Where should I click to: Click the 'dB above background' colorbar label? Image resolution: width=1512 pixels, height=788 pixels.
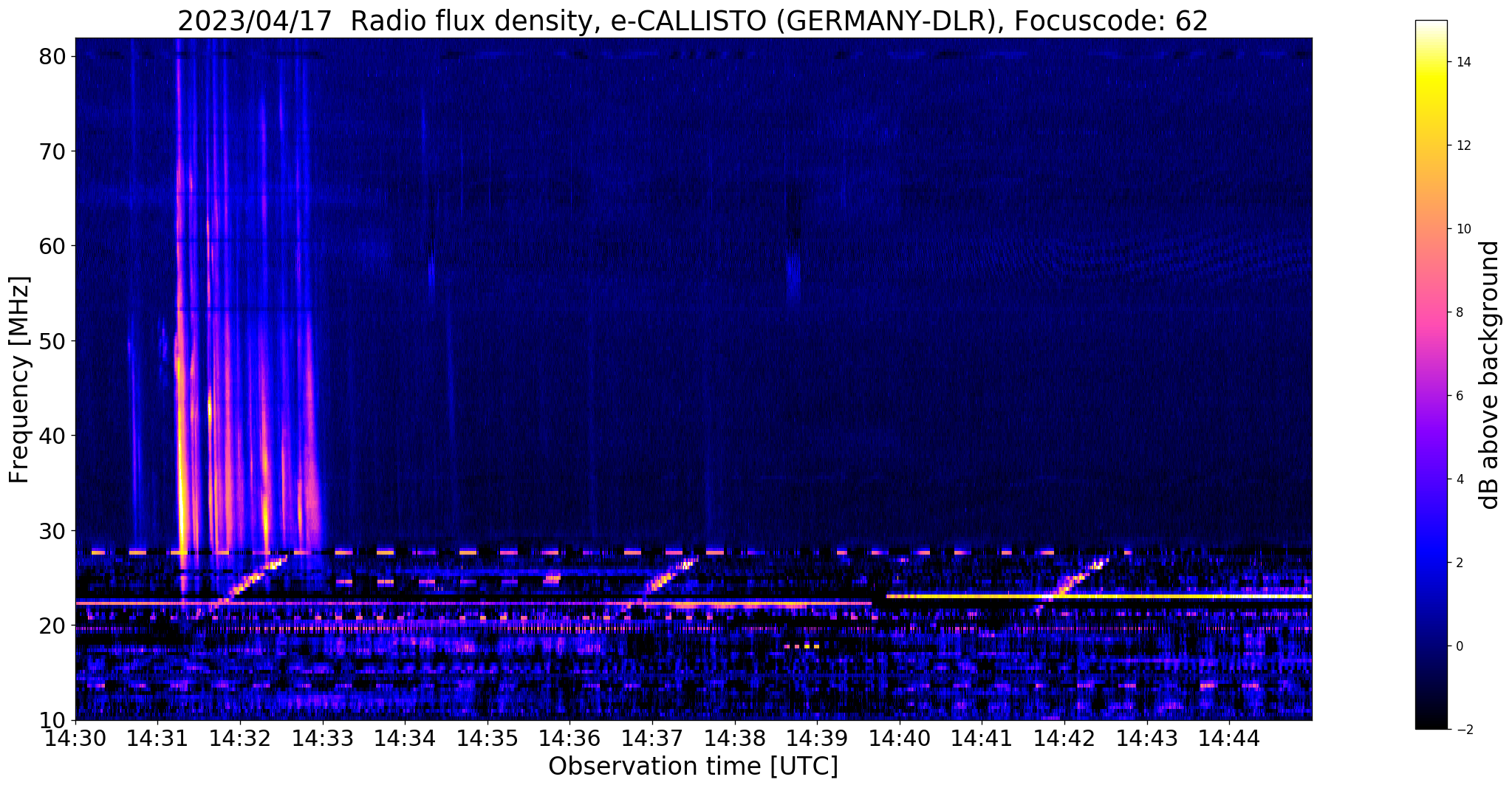(1490, 374)
